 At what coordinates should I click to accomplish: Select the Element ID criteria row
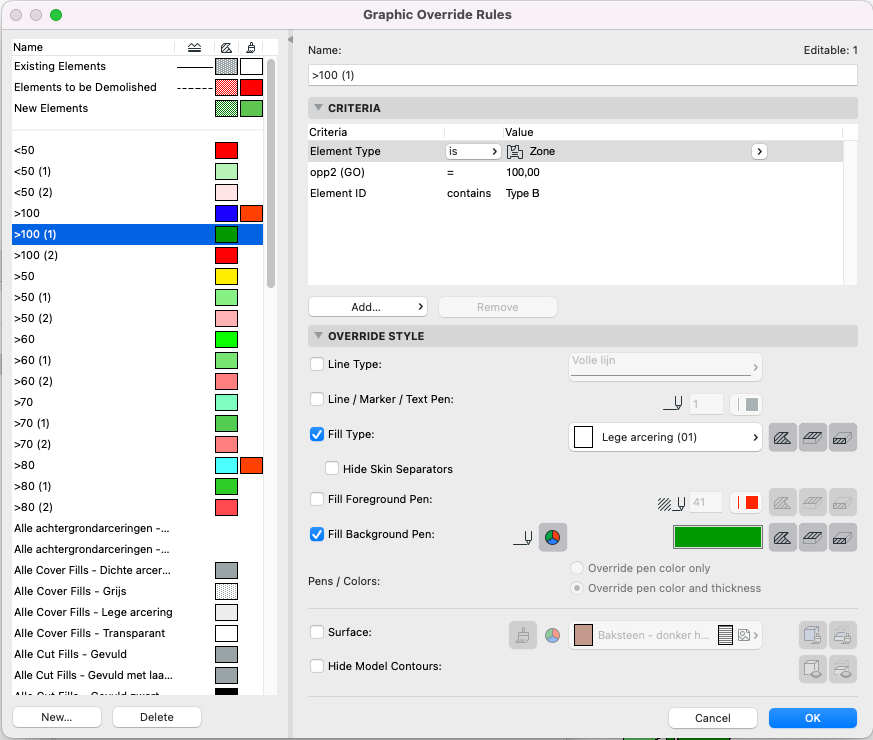[575, 194]
